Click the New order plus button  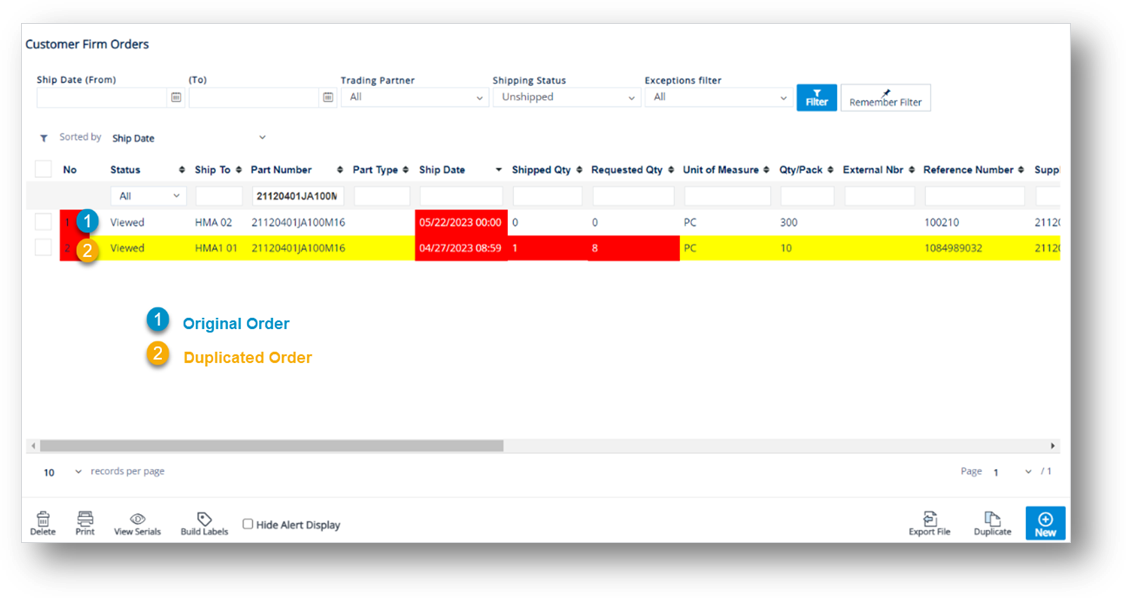tap(1045, 523)
